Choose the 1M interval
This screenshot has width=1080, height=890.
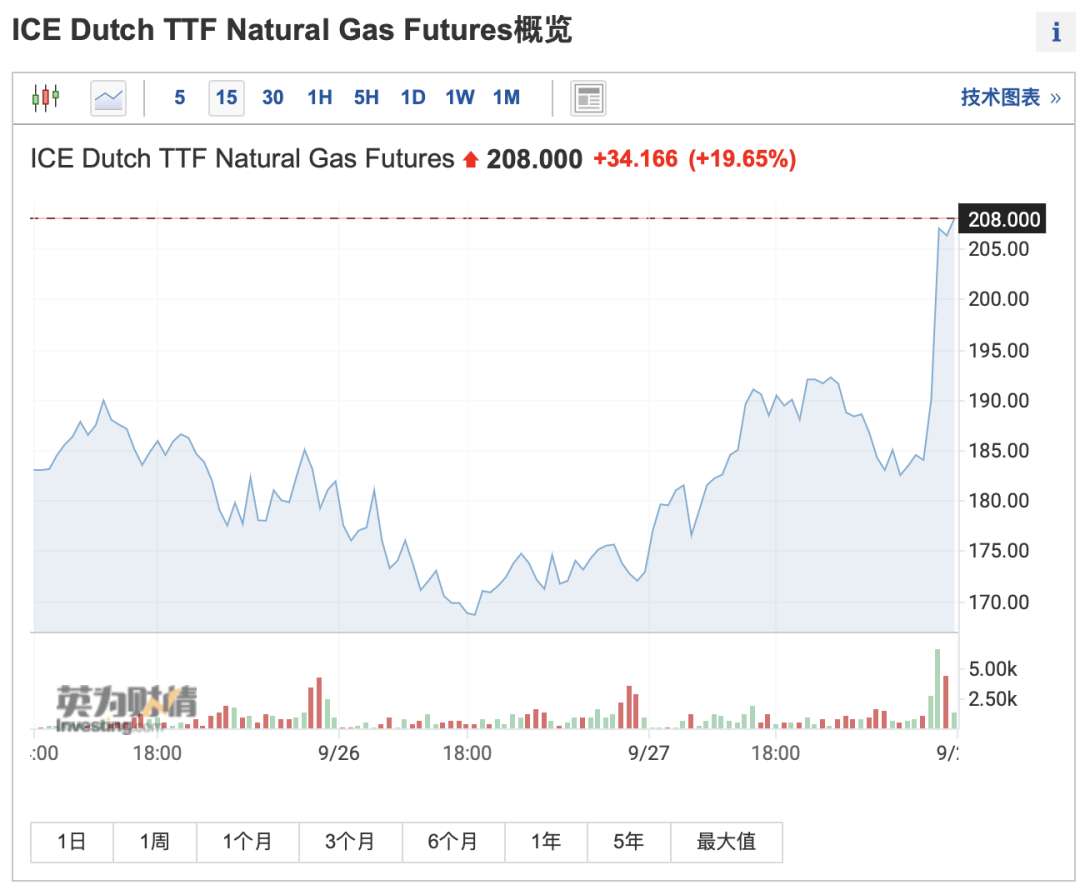click(507, 97)
